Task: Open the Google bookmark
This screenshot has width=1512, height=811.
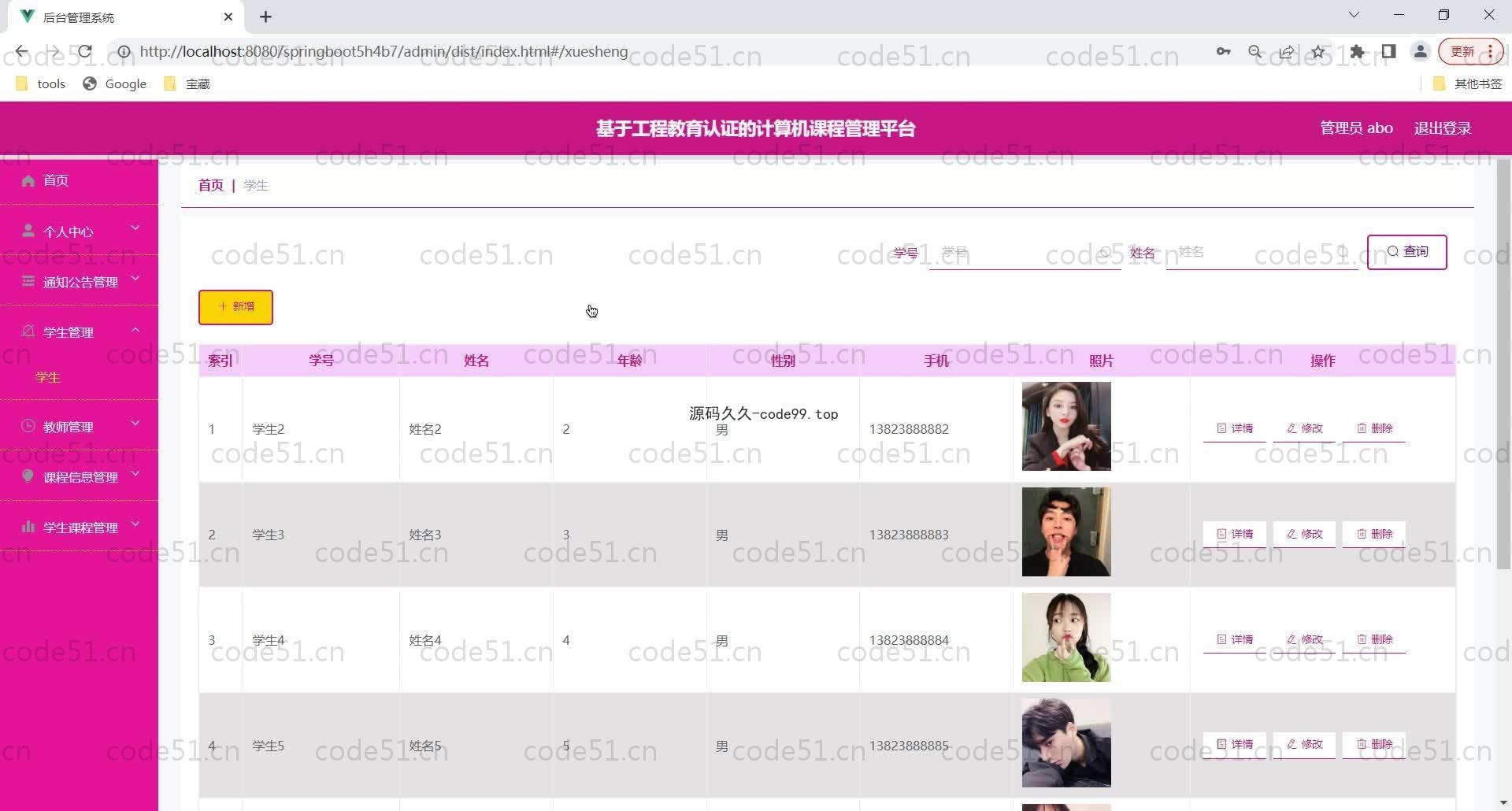Action: 116,83
